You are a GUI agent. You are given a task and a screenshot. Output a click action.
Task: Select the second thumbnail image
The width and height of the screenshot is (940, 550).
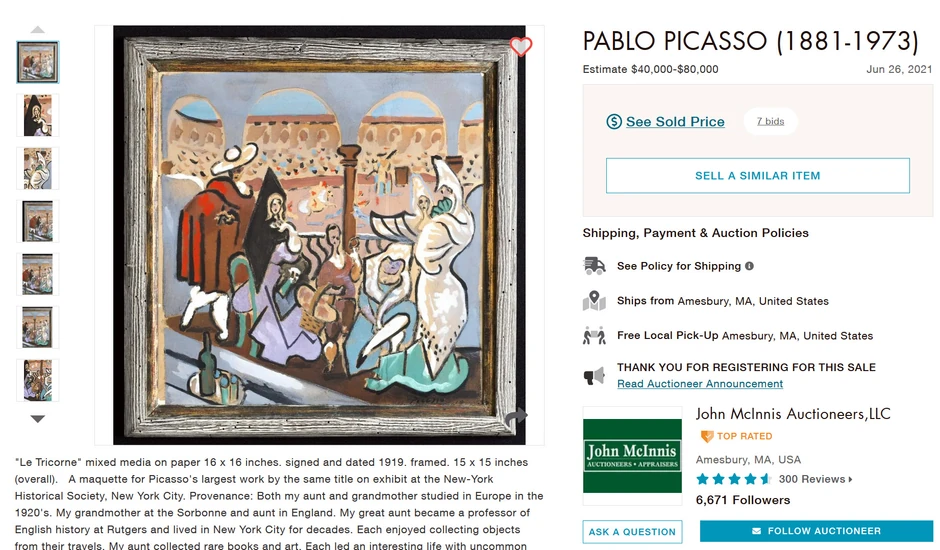click(38, 115)
